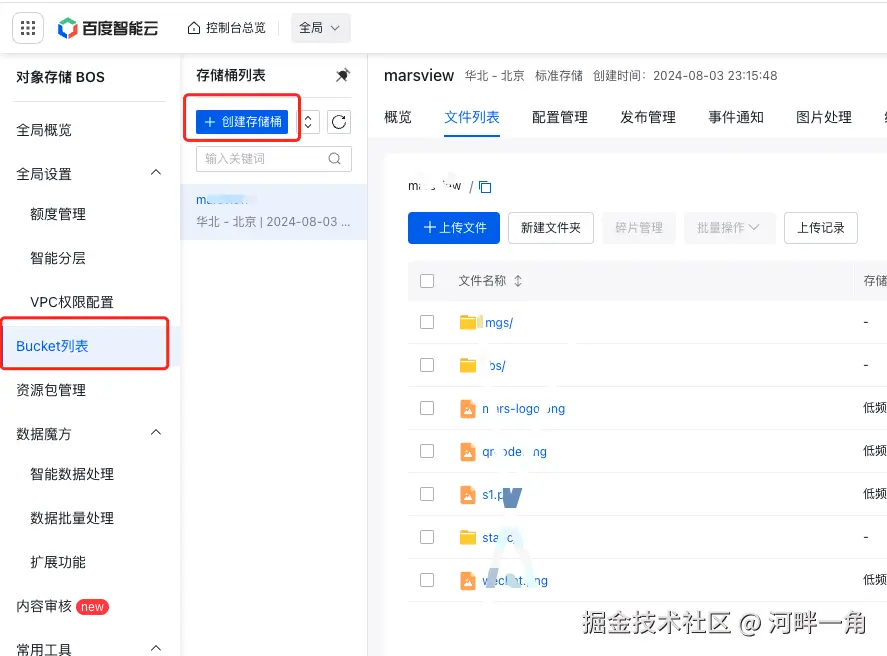Screen dimensions: 887x656
Task: Open 额度管理 in the sidebar
Action: click(x=58, y=214)
